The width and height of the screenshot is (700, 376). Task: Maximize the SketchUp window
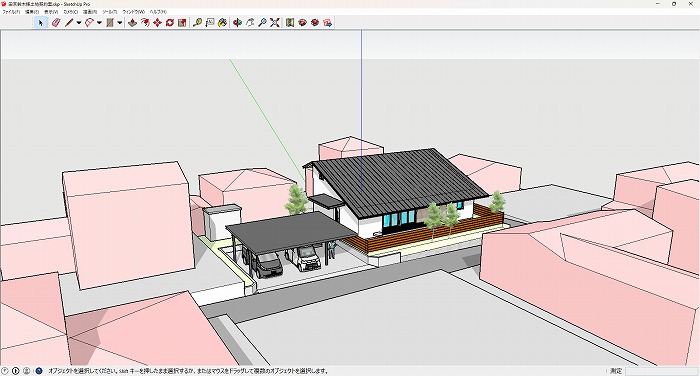[674, 4]
